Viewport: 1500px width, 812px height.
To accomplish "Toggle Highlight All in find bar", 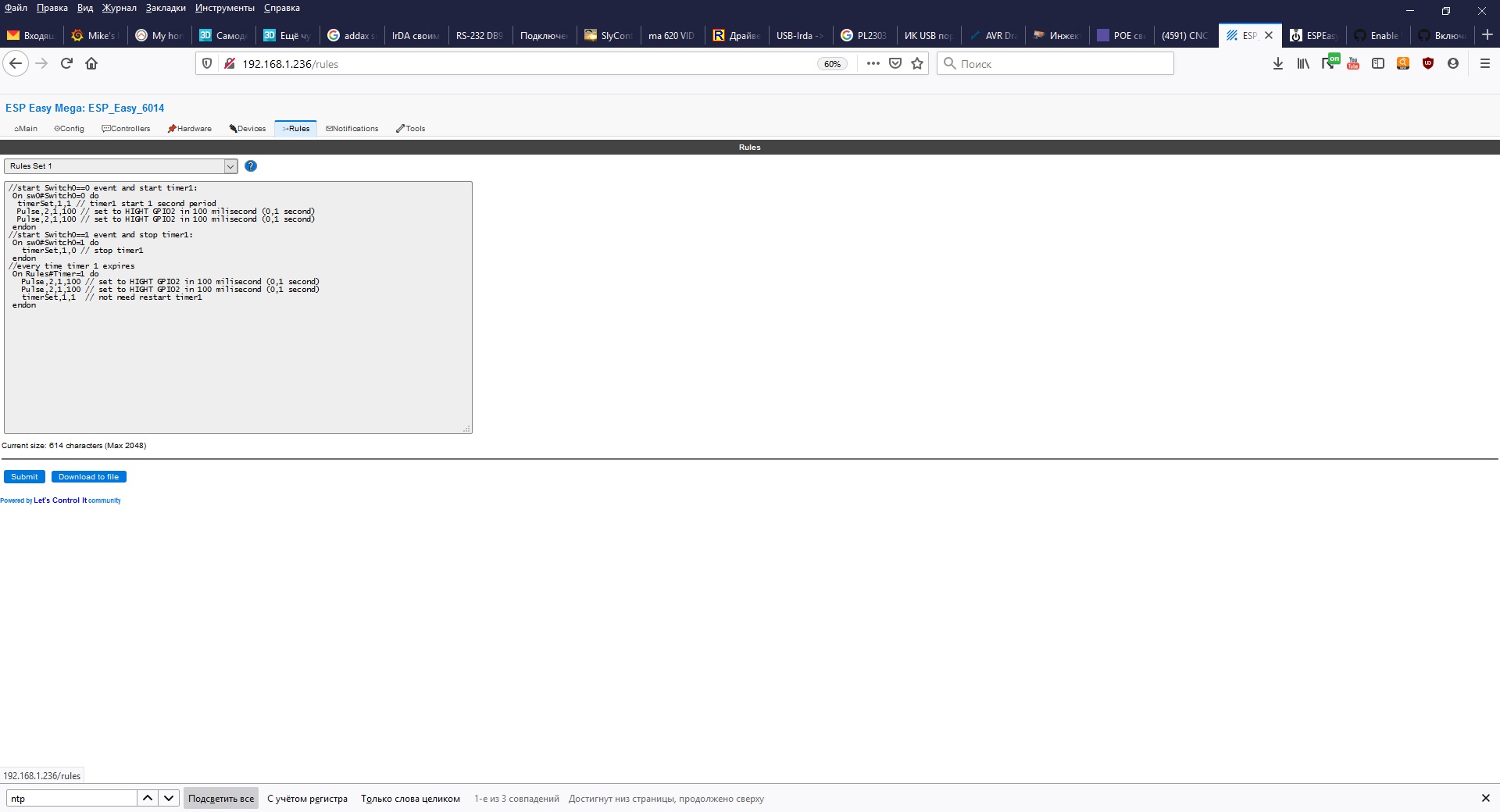I will point(221,799).
